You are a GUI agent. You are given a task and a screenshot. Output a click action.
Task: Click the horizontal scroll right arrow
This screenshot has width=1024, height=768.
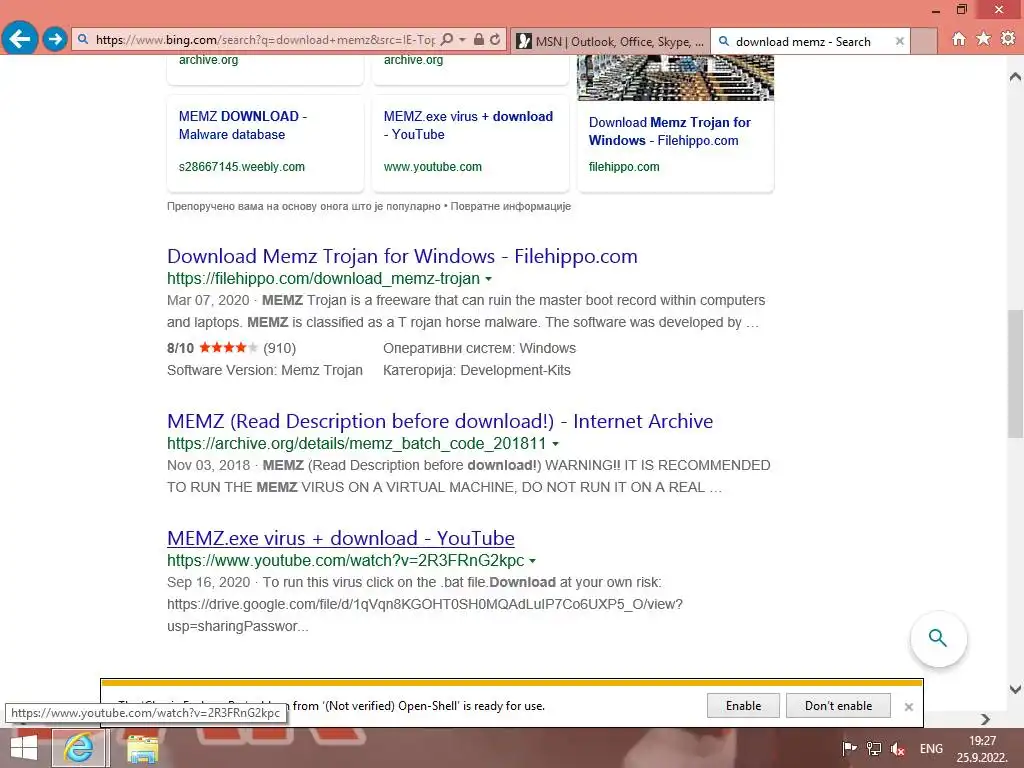(x=985, y=719)
